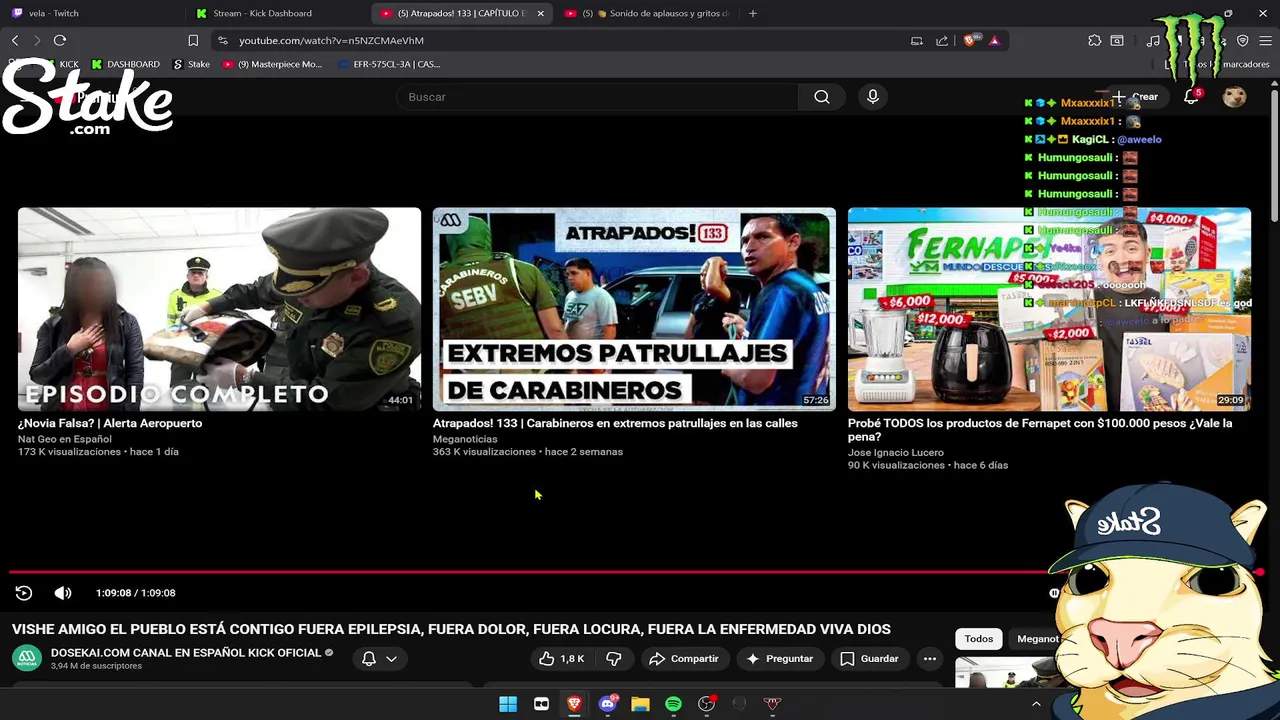Click Brave Rewards triangle icon
Image resolution: width=1280 pixels, height=720 pixels.
(994, 41)
